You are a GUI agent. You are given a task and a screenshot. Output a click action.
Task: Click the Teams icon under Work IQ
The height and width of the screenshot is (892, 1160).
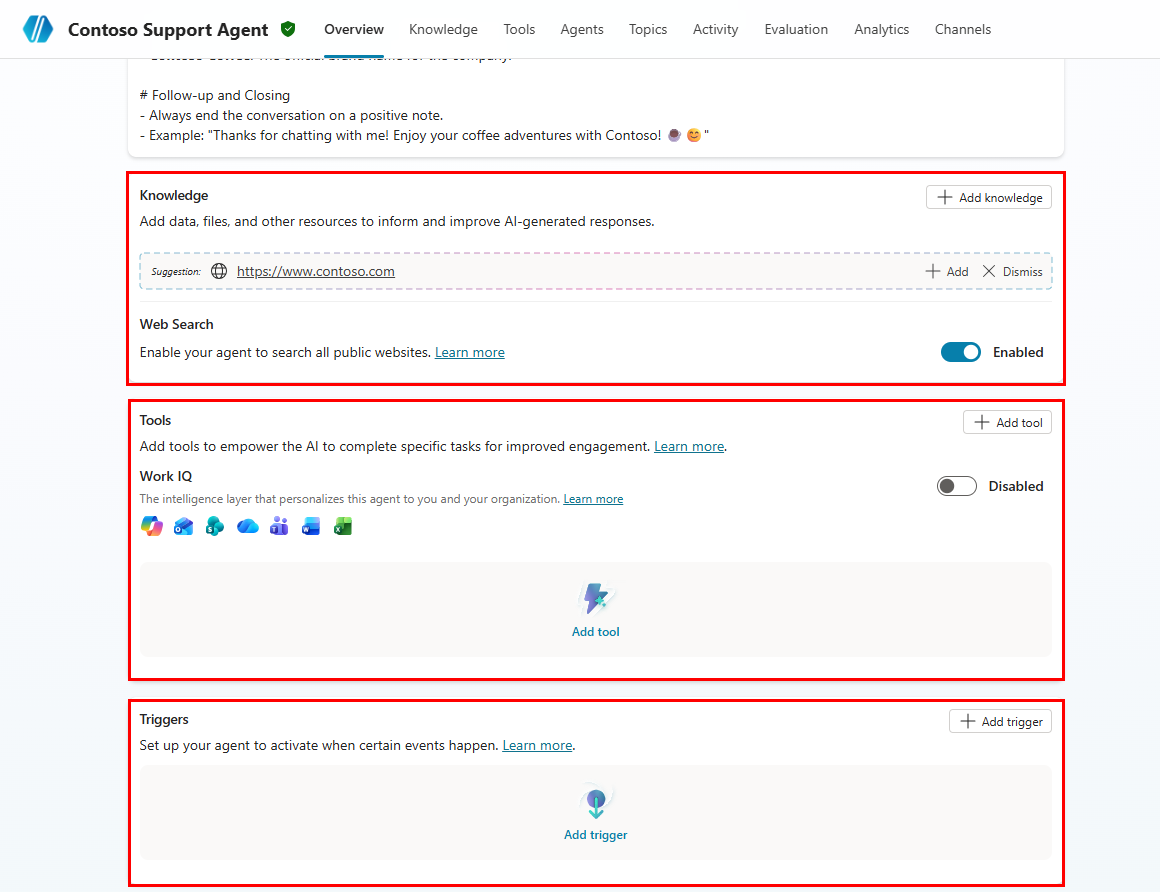coord(279,526)
